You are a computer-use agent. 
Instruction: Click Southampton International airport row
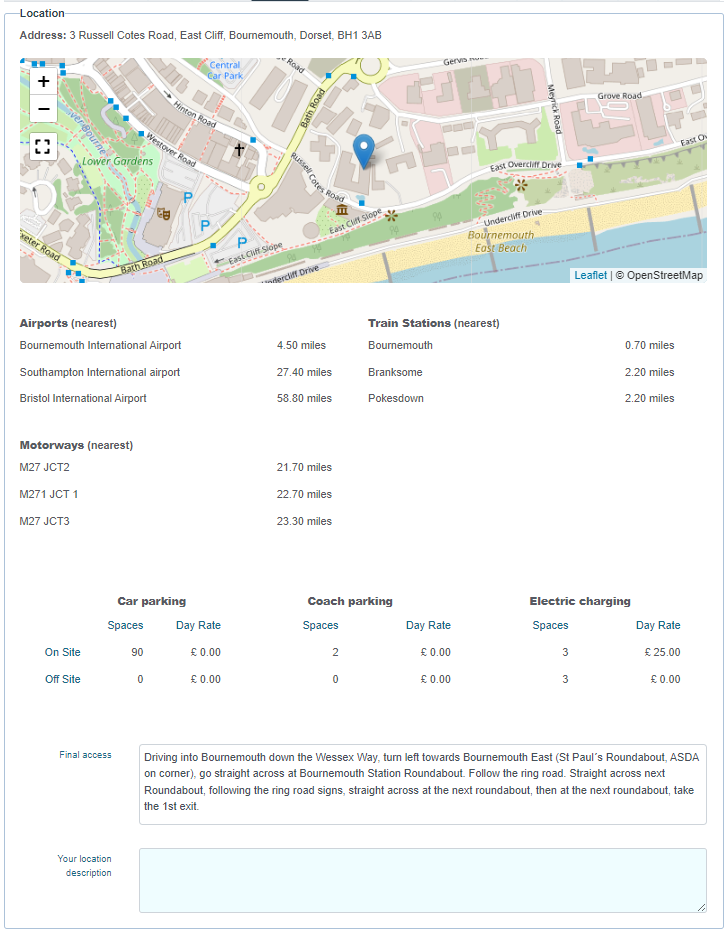100,372
